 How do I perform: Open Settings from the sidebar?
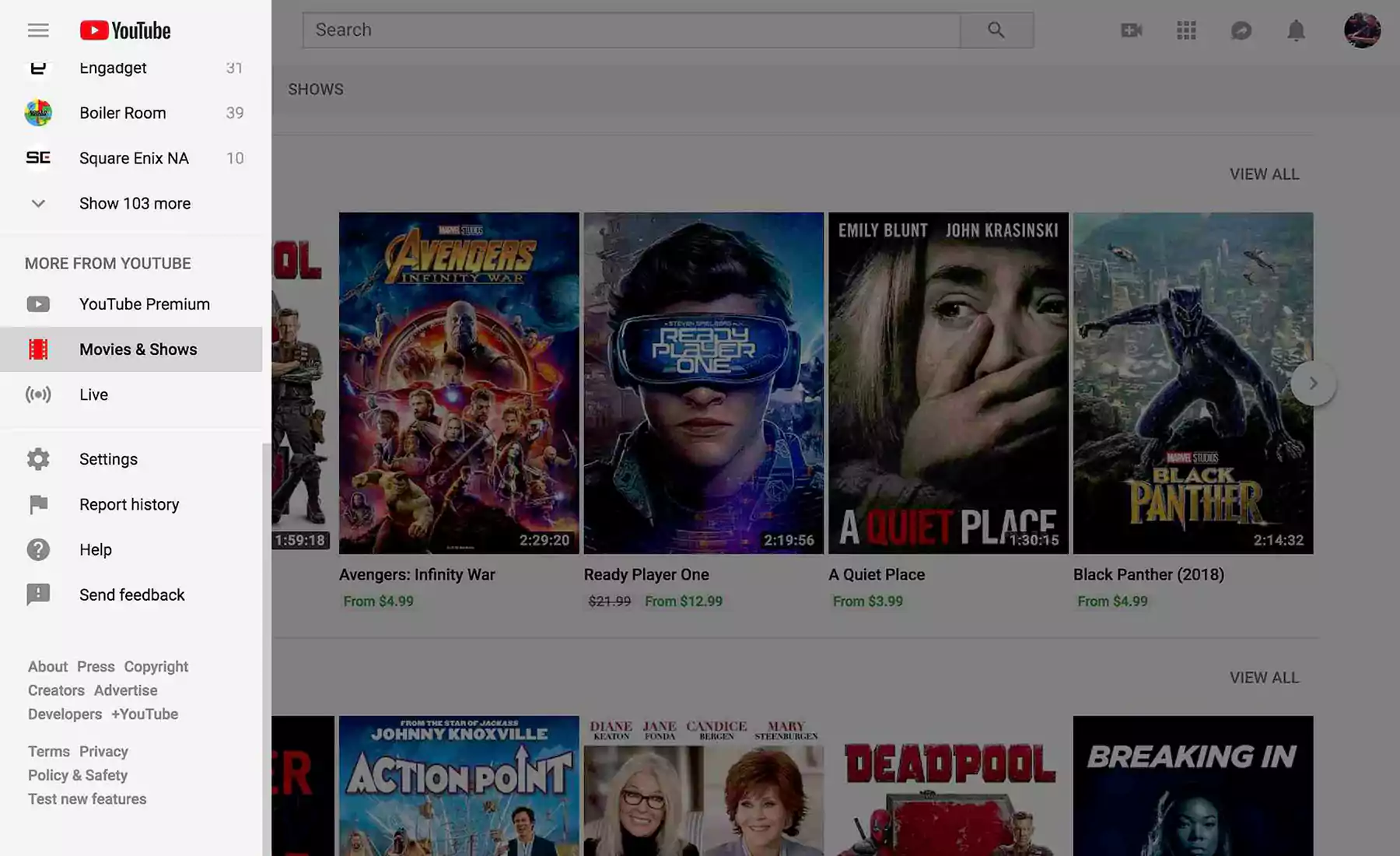[x=108, y=459]
